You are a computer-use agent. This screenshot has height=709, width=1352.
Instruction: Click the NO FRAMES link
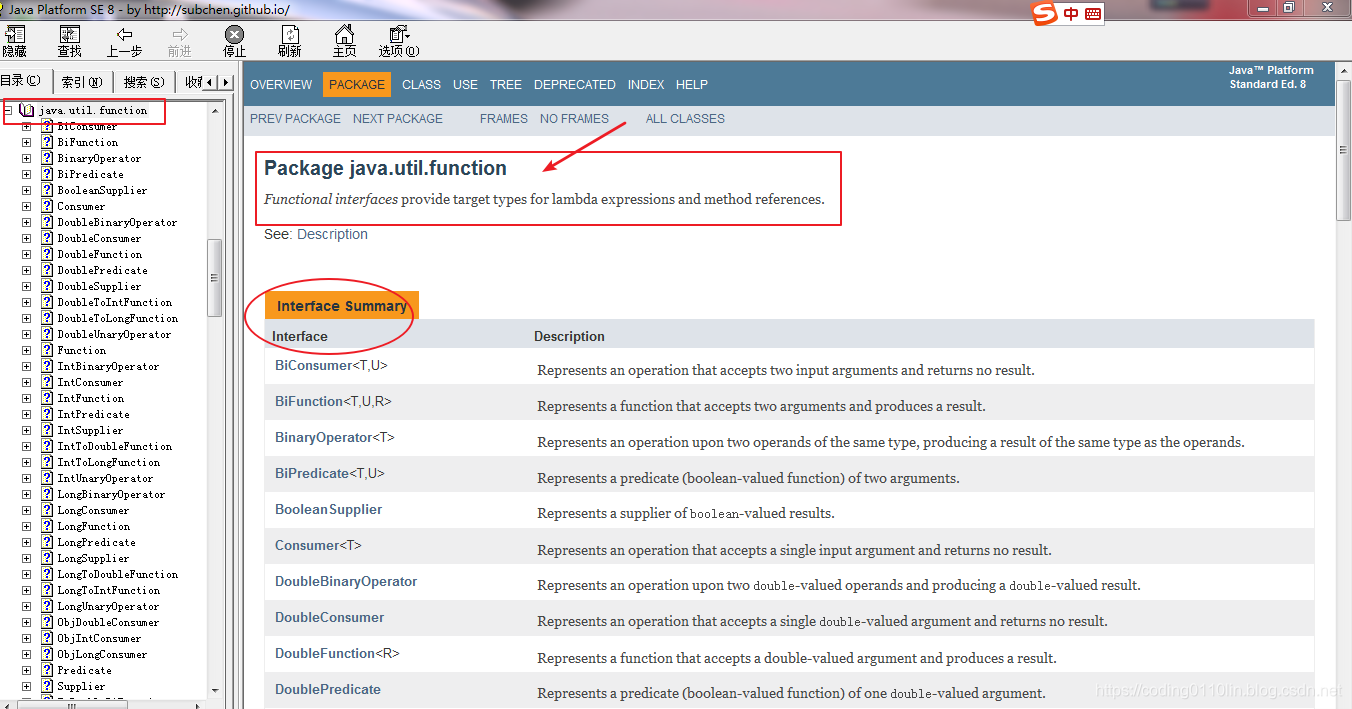574,119
